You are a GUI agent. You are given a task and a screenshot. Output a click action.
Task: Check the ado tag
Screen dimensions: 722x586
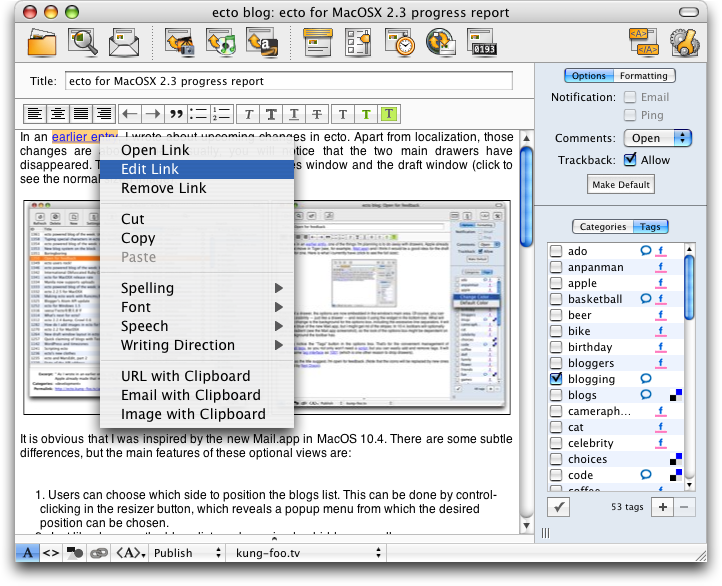tap(556, 251)
